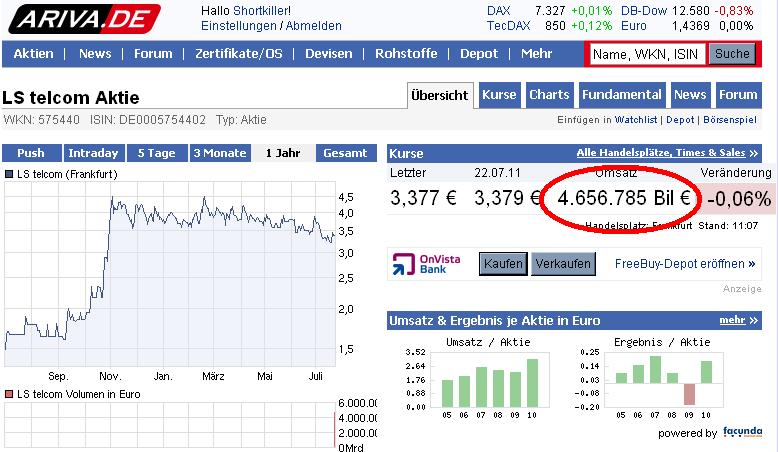This screenshot has height=452, width=778.
Task: Open the Forum menu in navigation bar
Action: [x=153, y=54]
